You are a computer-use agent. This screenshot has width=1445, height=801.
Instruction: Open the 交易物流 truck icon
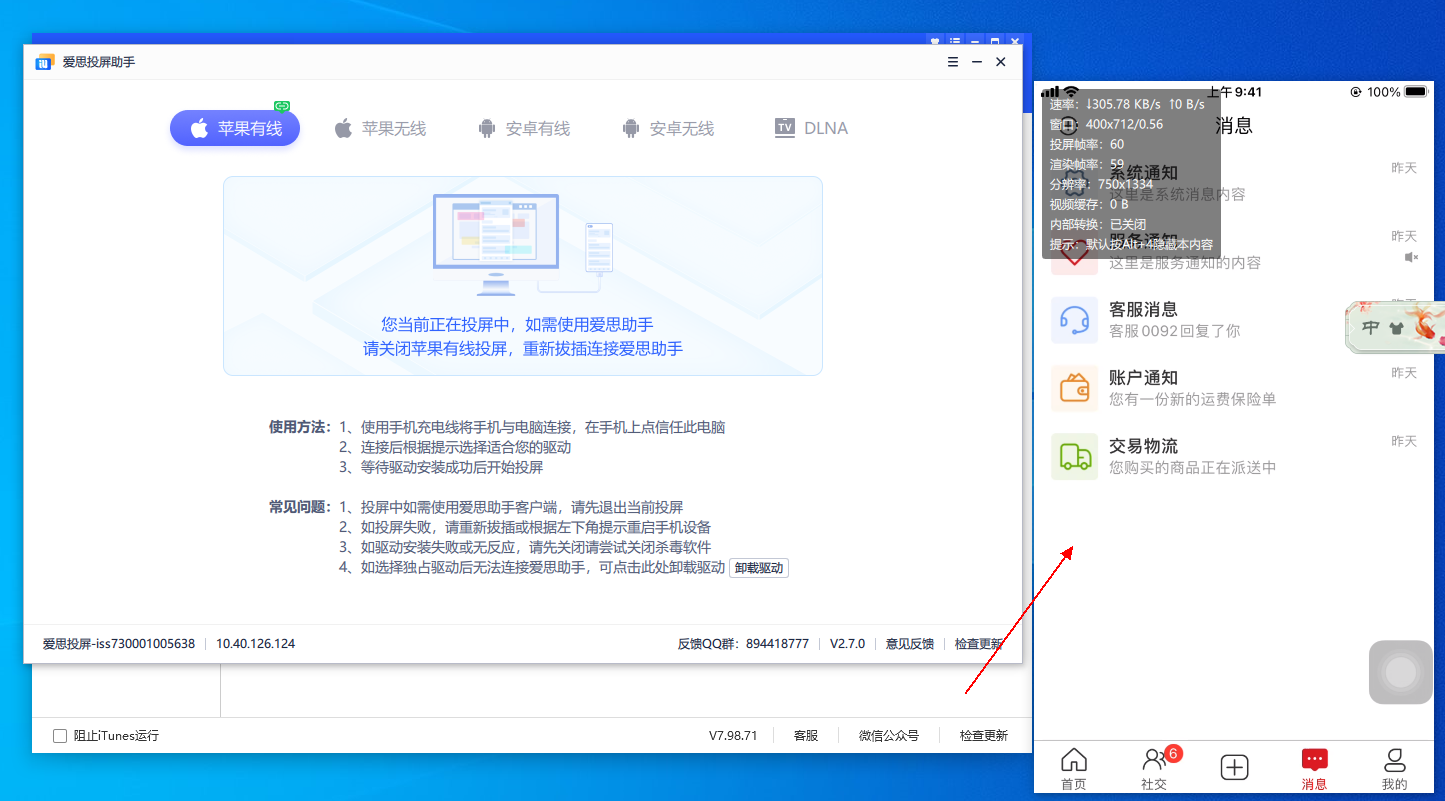[x=1075, y=456]
